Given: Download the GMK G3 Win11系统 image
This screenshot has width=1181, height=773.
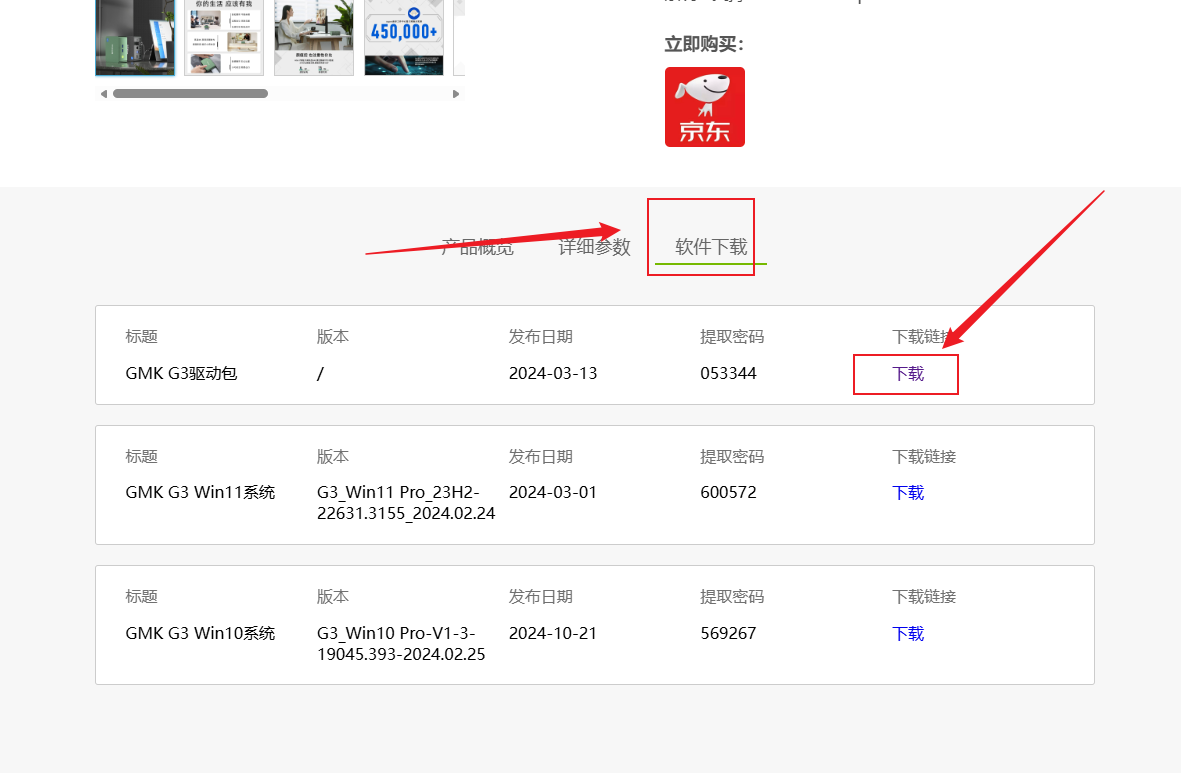Looking at the screenshot, I should [x=908, y=493].
